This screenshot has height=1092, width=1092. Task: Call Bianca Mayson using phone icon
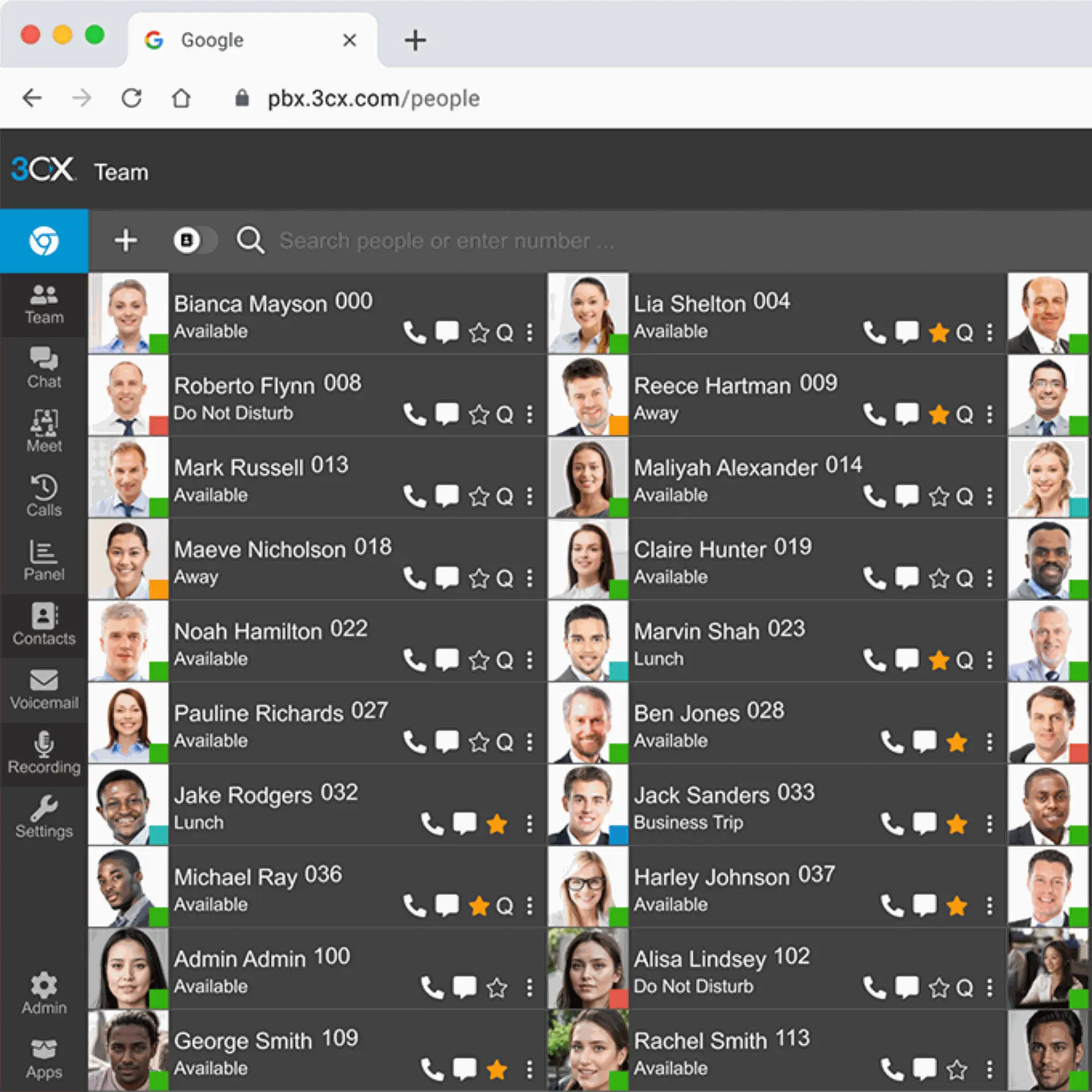[x=415, y=333]
